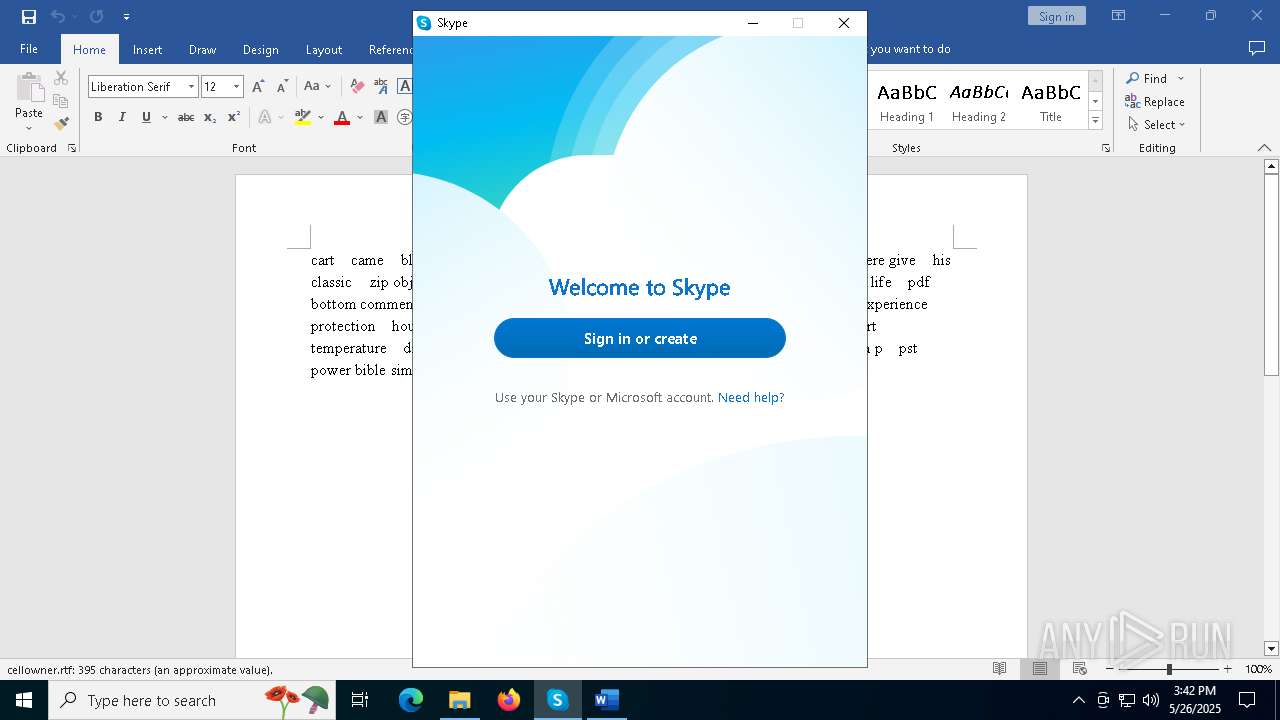Viewport: 1280px width, 720px height.
Task: Open Word from the taskbar
Action: (x=606, y=700)
